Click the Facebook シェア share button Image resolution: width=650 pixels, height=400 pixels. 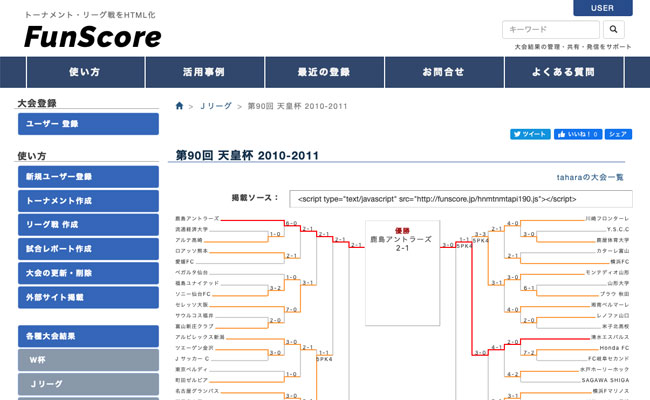(x=618, y=134)
